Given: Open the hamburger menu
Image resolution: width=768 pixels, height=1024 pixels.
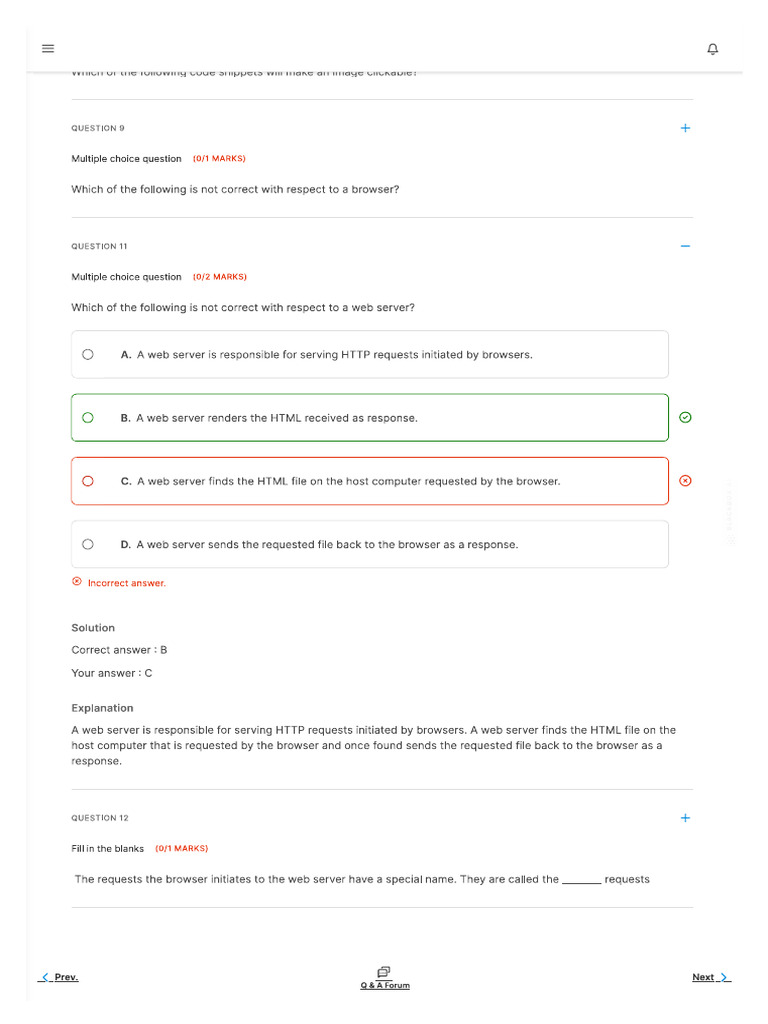Looking at the screenshot, I should [x=48, y=48].
